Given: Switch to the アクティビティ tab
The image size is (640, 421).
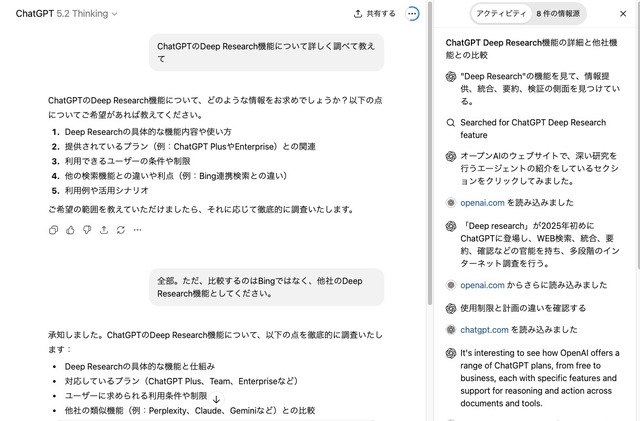Looking at the screenshot, I should pos(501,13).
